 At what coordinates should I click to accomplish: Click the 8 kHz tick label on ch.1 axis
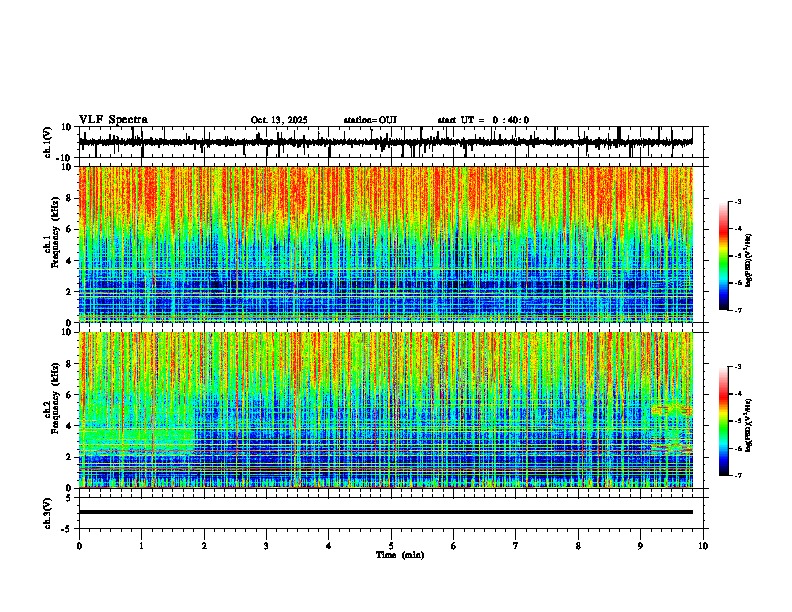[x=71, y=198]
